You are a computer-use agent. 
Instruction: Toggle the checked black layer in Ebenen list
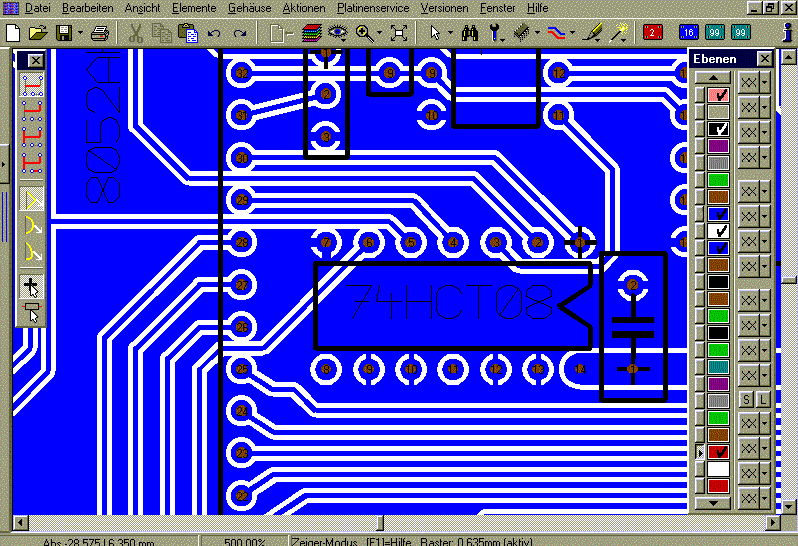pos(718,129)
